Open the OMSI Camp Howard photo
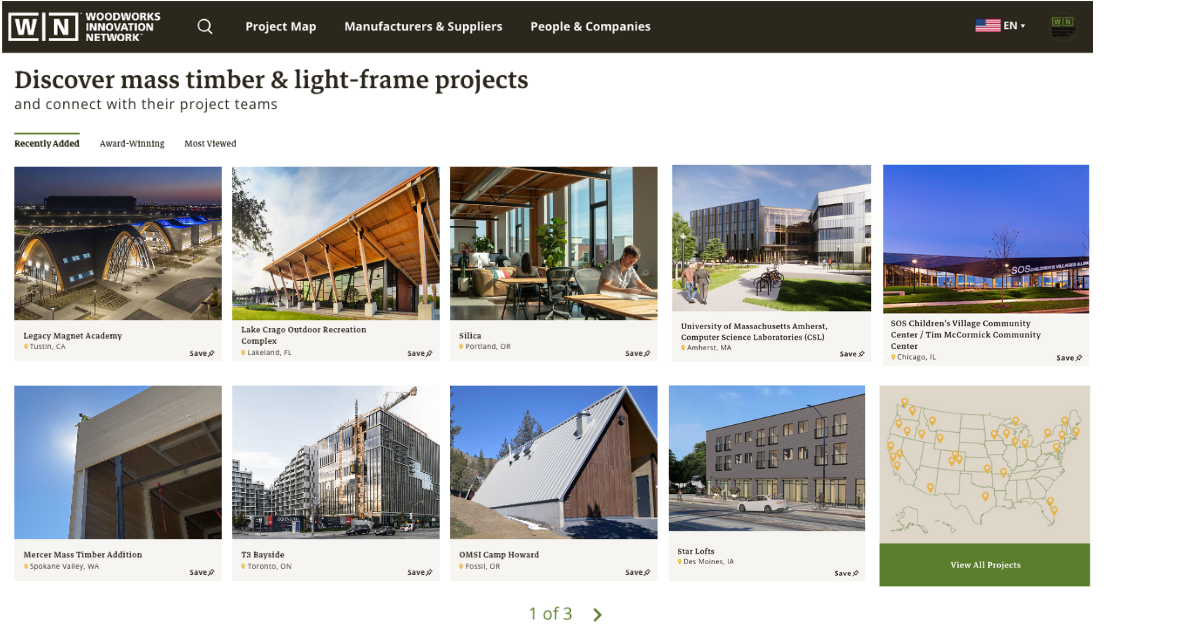This screenshot has height=628, width=1200. click(554, 462)
